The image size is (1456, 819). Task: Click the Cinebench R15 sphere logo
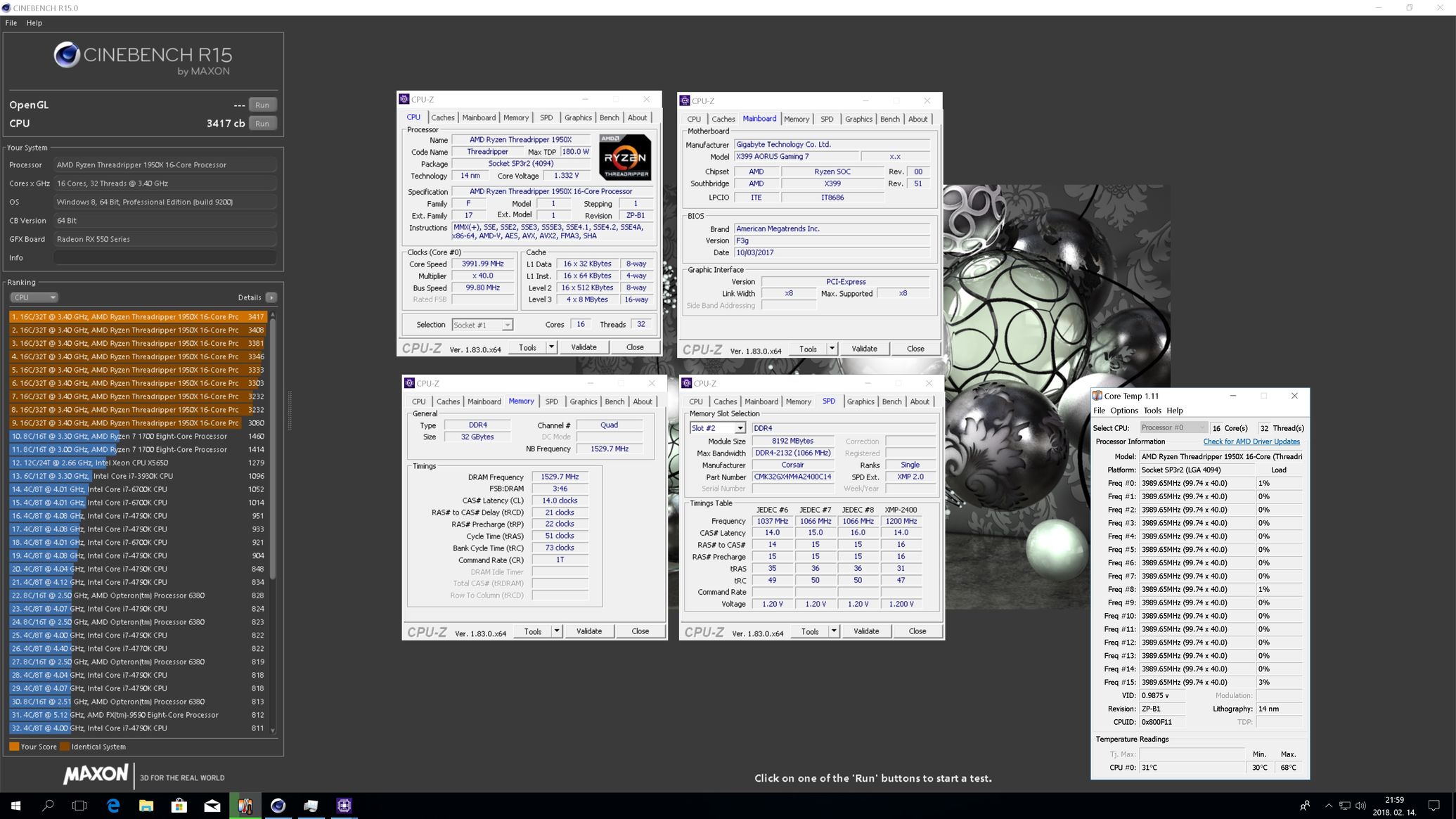[67, 56]
